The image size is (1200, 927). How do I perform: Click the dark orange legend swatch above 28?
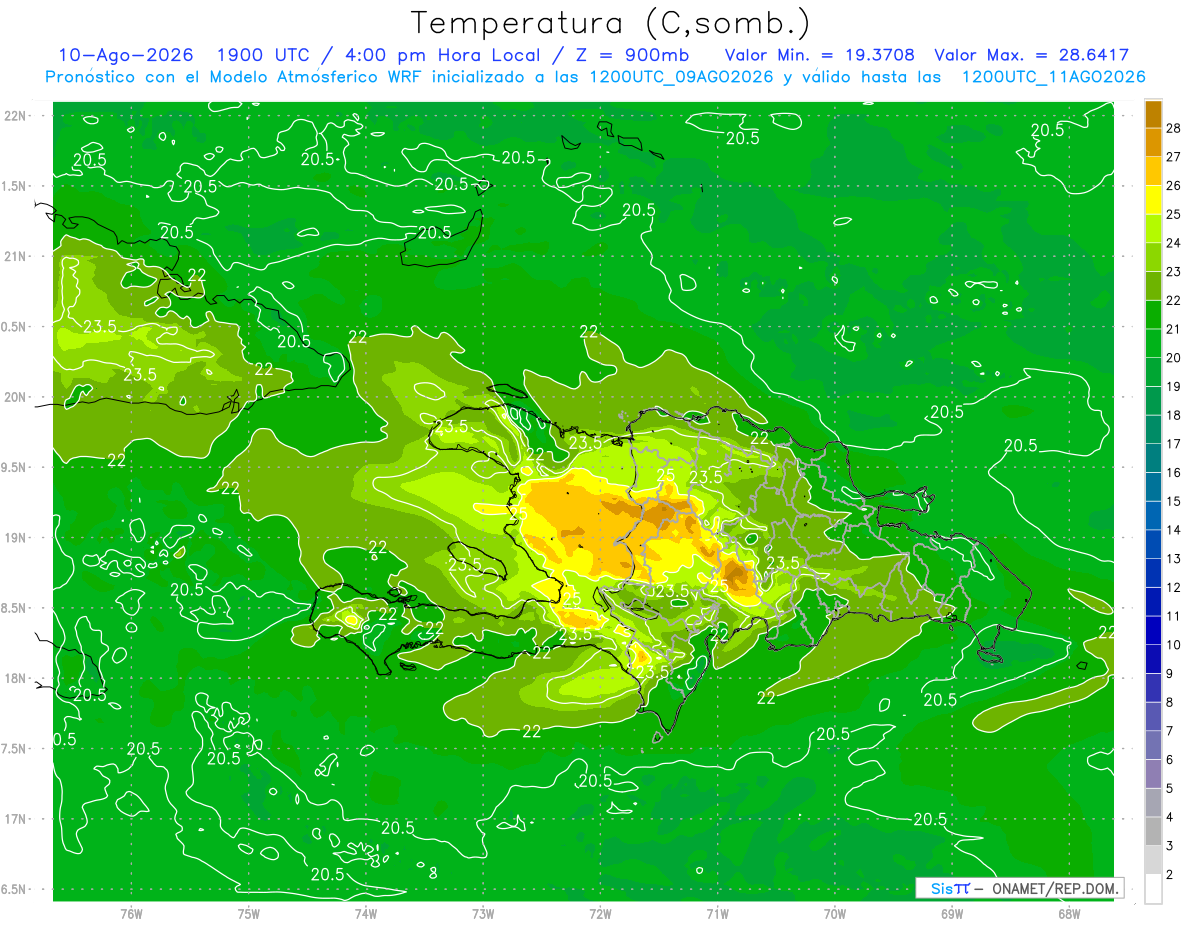pos(1153,115)
